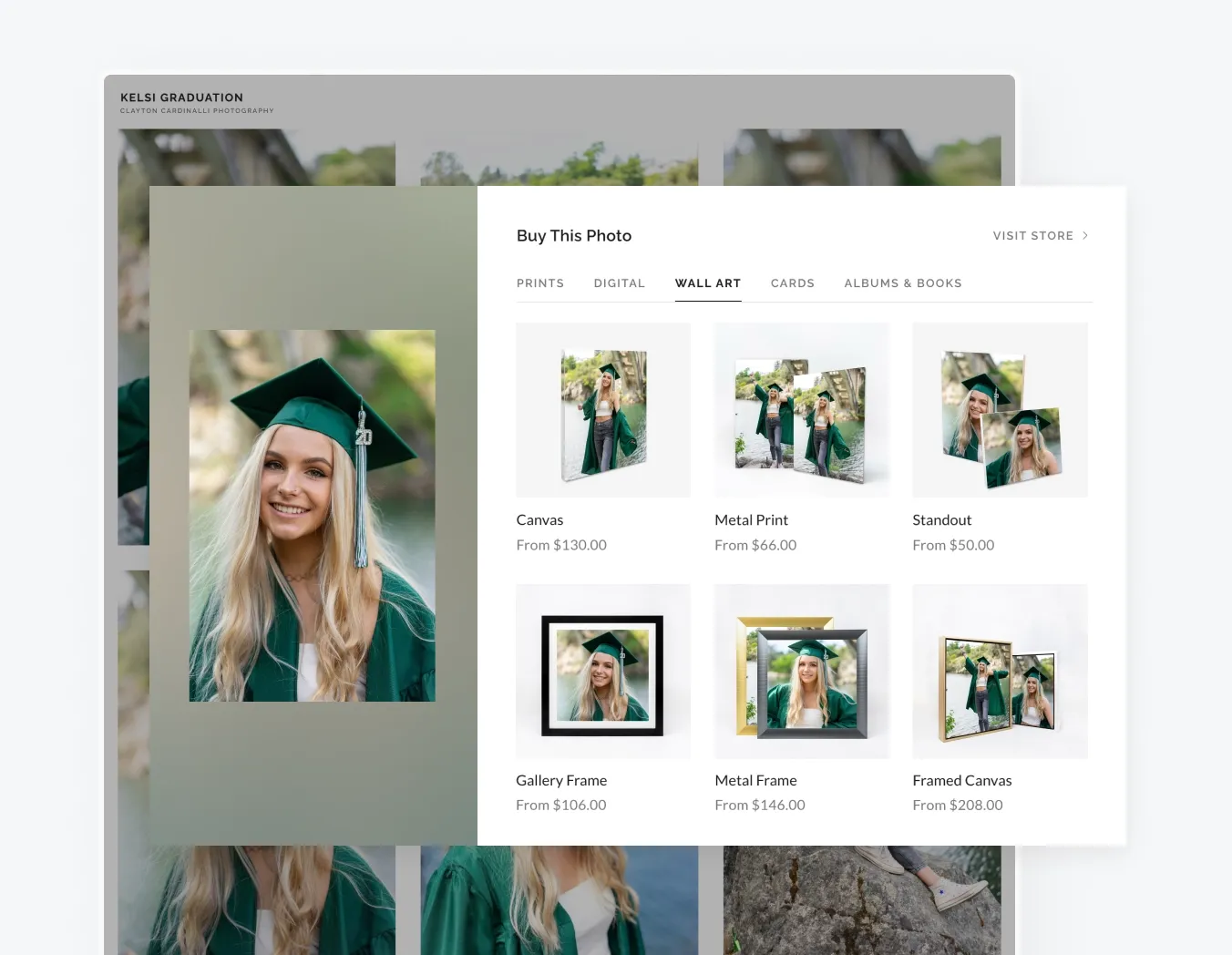Click the Visit Store link

1032,235
